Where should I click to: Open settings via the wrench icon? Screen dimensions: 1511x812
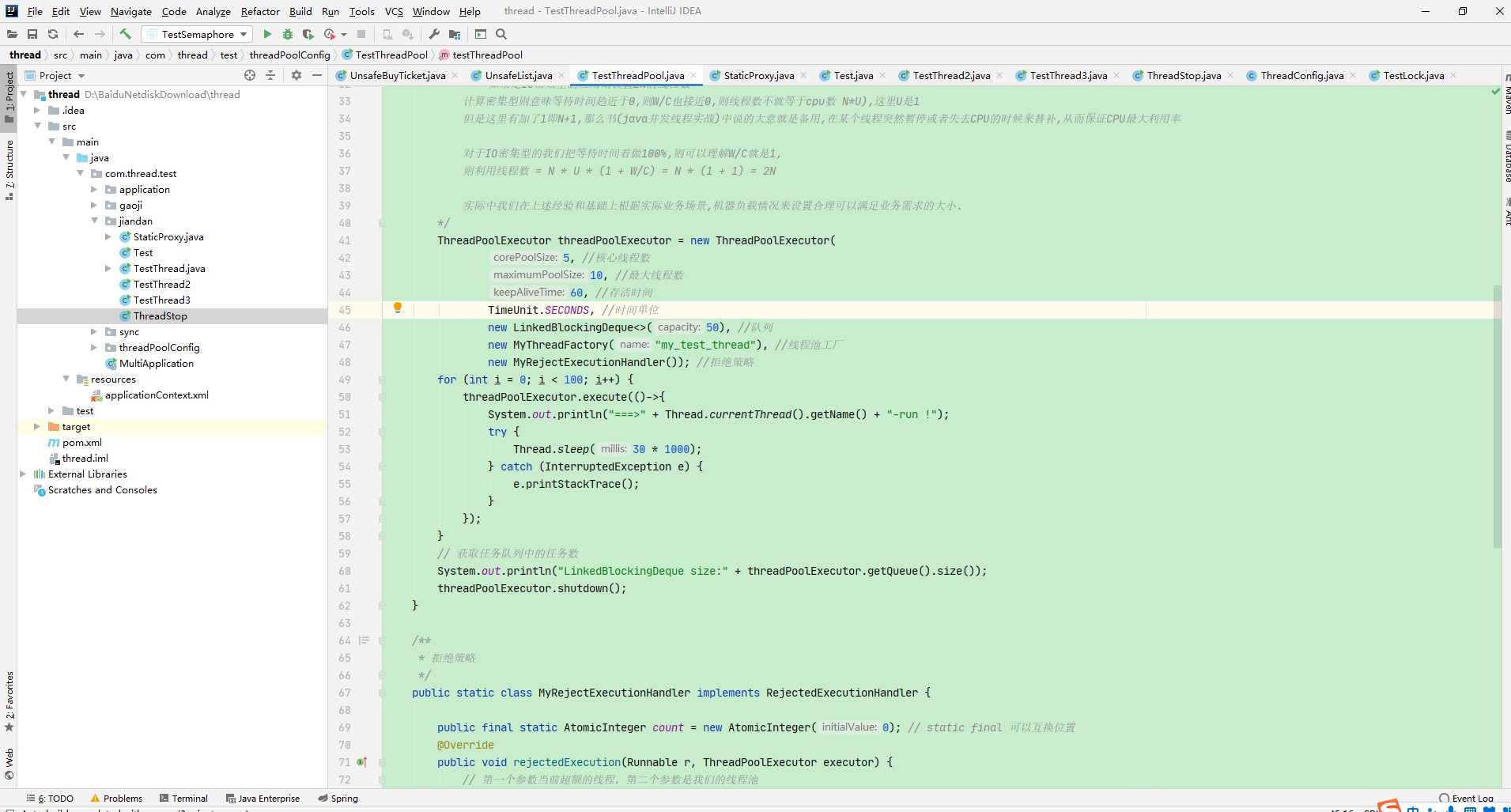pos(434,34)
